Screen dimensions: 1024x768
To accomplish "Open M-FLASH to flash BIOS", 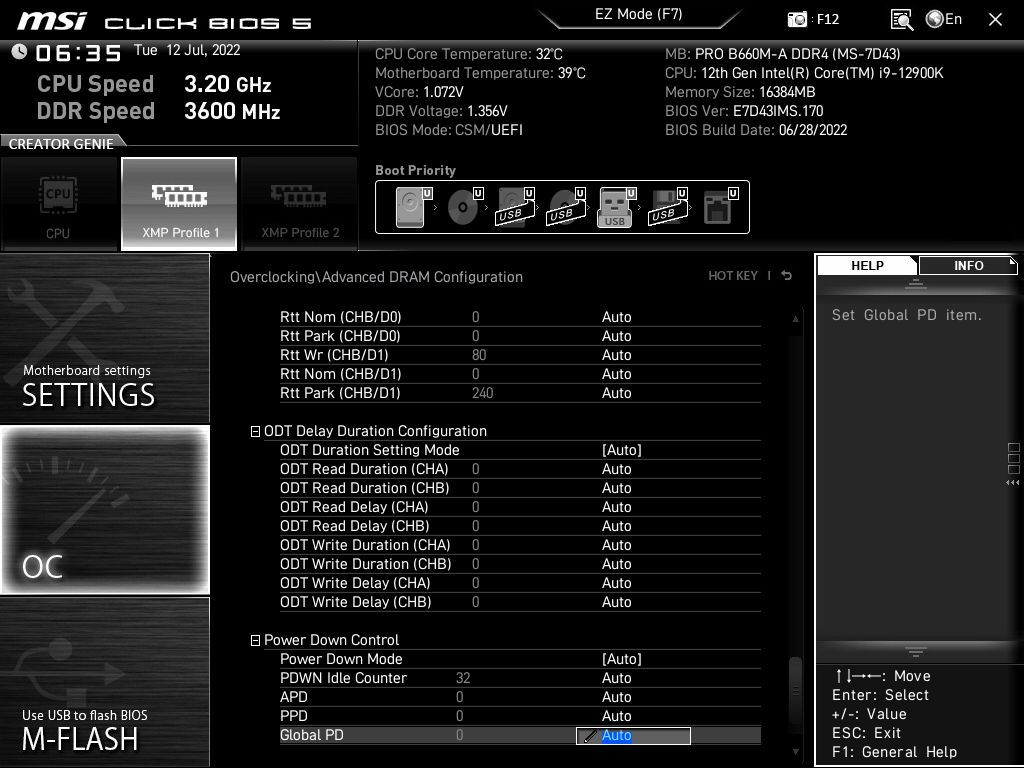I will coord(105,682).
